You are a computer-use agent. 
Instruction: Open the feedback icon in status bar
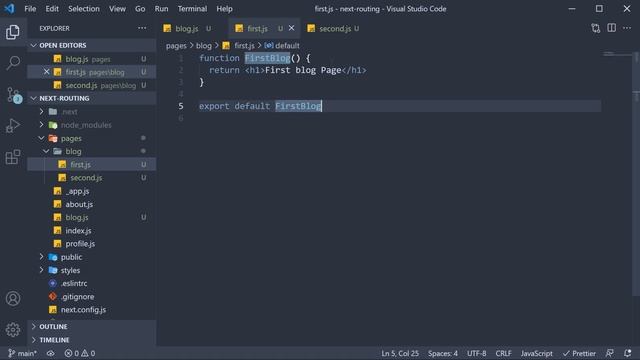click(609, 353)
